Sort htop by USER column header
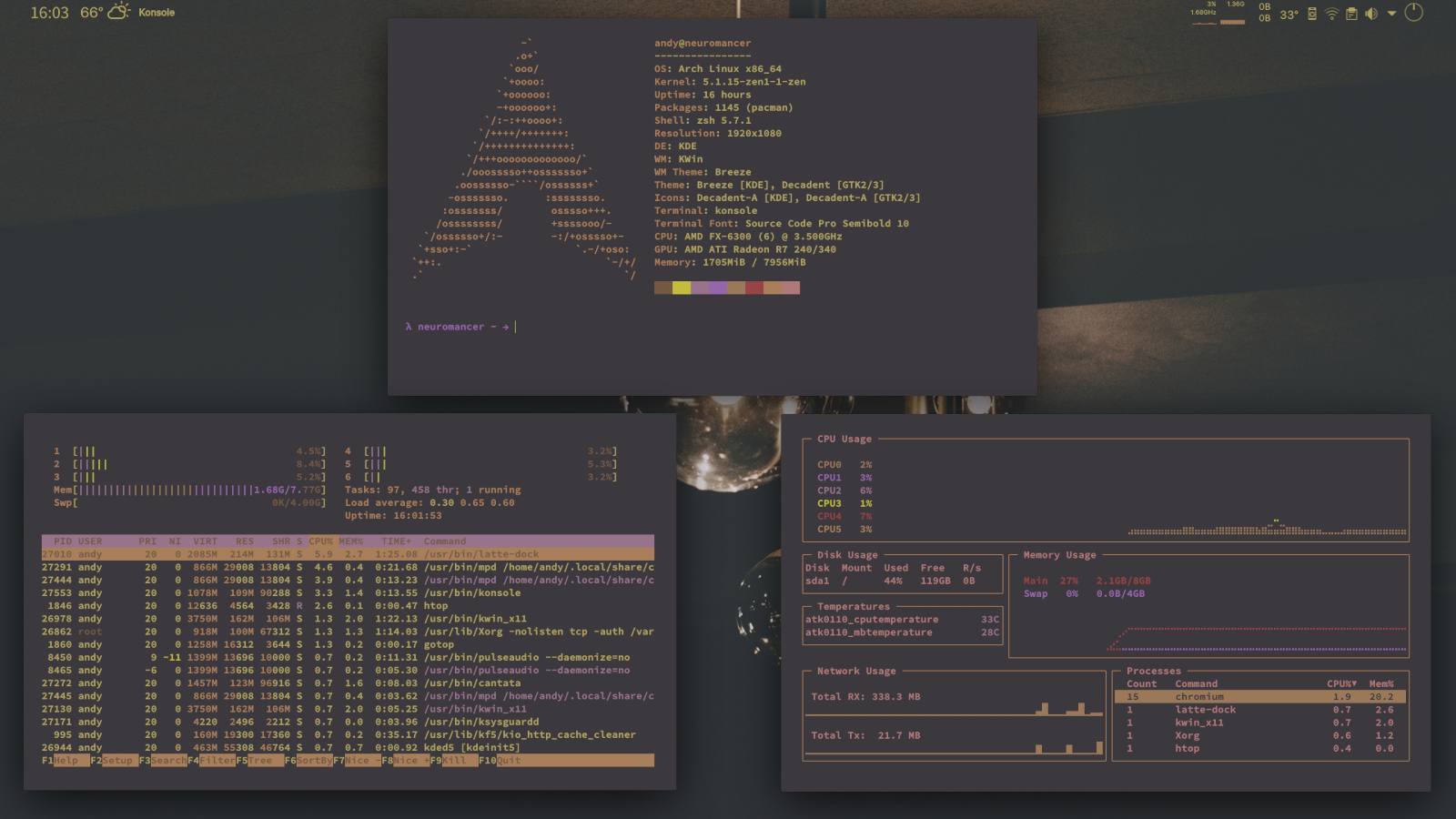The image size is (1456, 819). coord(90,541)
